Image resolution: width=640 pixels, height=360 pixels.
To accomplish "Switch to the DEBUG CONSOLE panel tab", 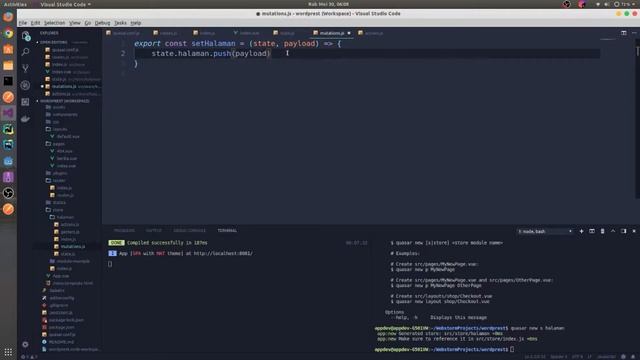I will [189, 231].
